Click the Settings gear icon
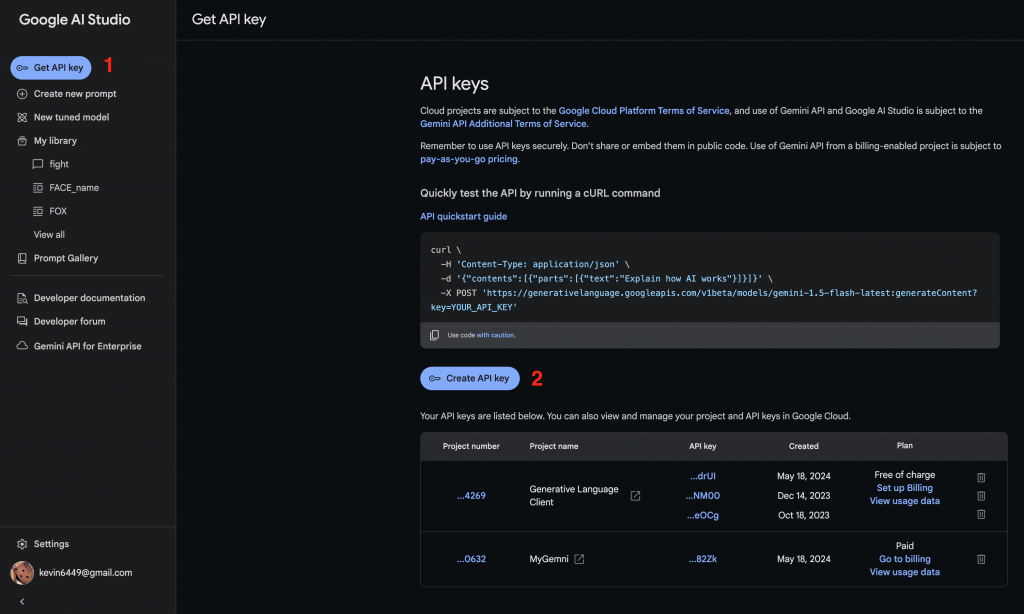This screenshot has width=1024, height=614. [x=22, y=544]
